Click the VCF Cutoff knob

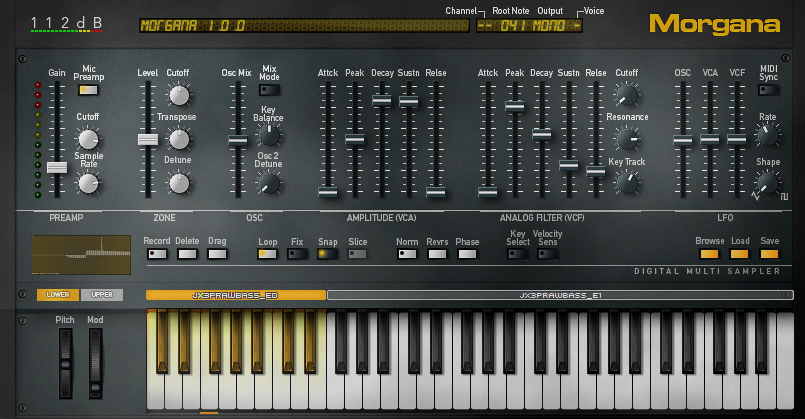pyautogui.click(x=627, y=96)
